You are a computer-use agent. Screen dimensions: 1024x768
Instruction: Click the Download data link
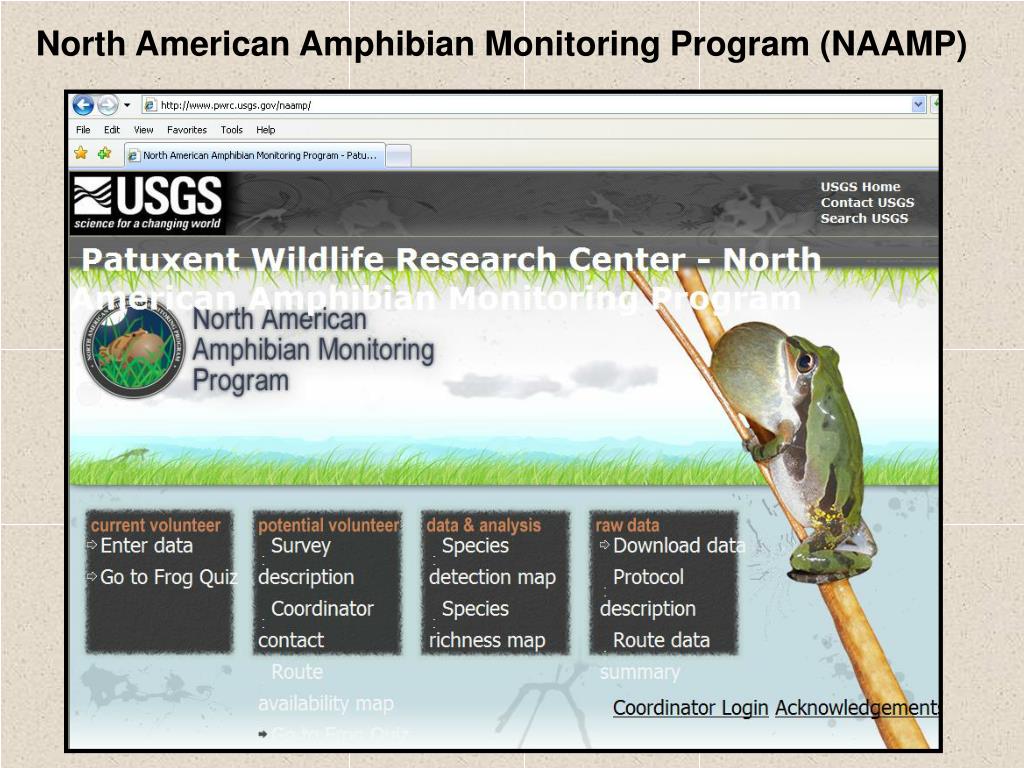(x=679, y=545)
